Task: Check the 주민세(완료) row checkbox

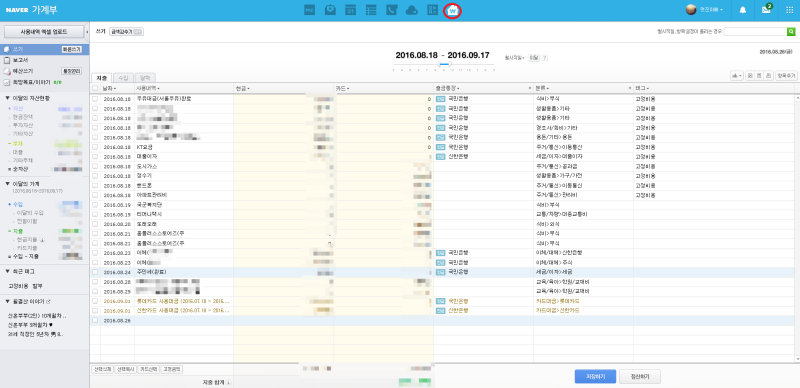Action: point(95,272)
